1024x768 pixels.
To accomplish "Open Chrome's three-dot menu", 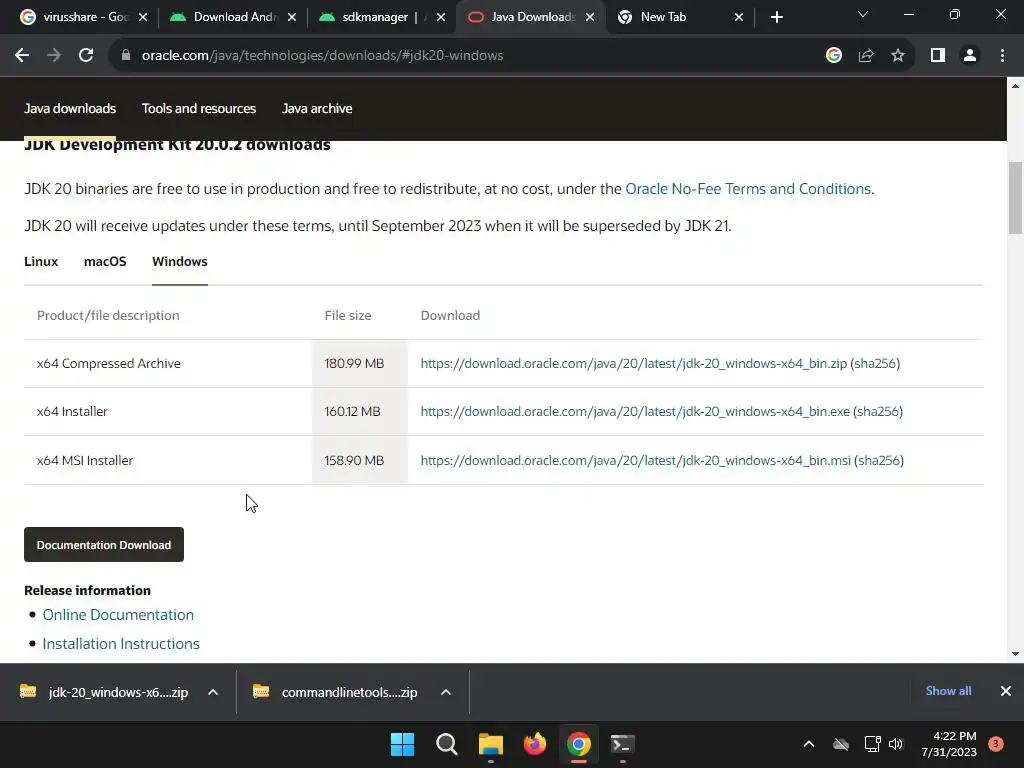I will (1002, 56).
